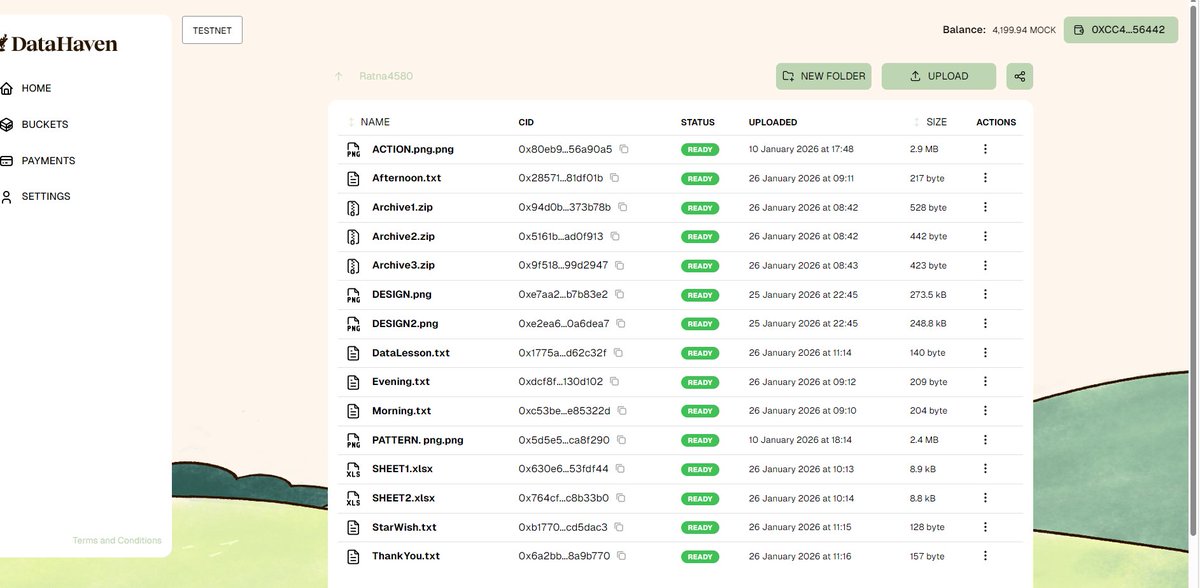
Task: Click the XLS file icon of SHEET2.xlsx
Action: (x=353, y=499)
